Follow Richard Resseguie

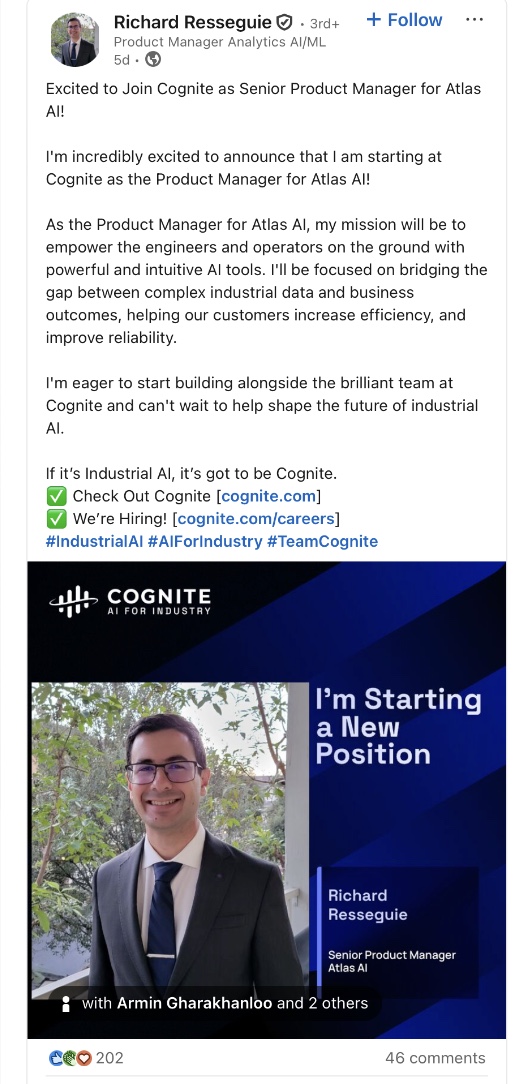pos(404,20)
